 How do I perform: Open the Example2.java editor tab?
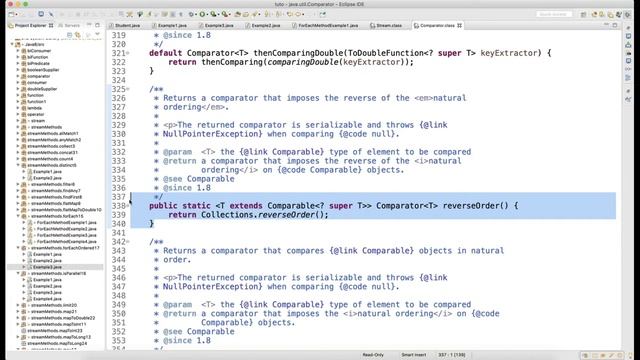263,25
